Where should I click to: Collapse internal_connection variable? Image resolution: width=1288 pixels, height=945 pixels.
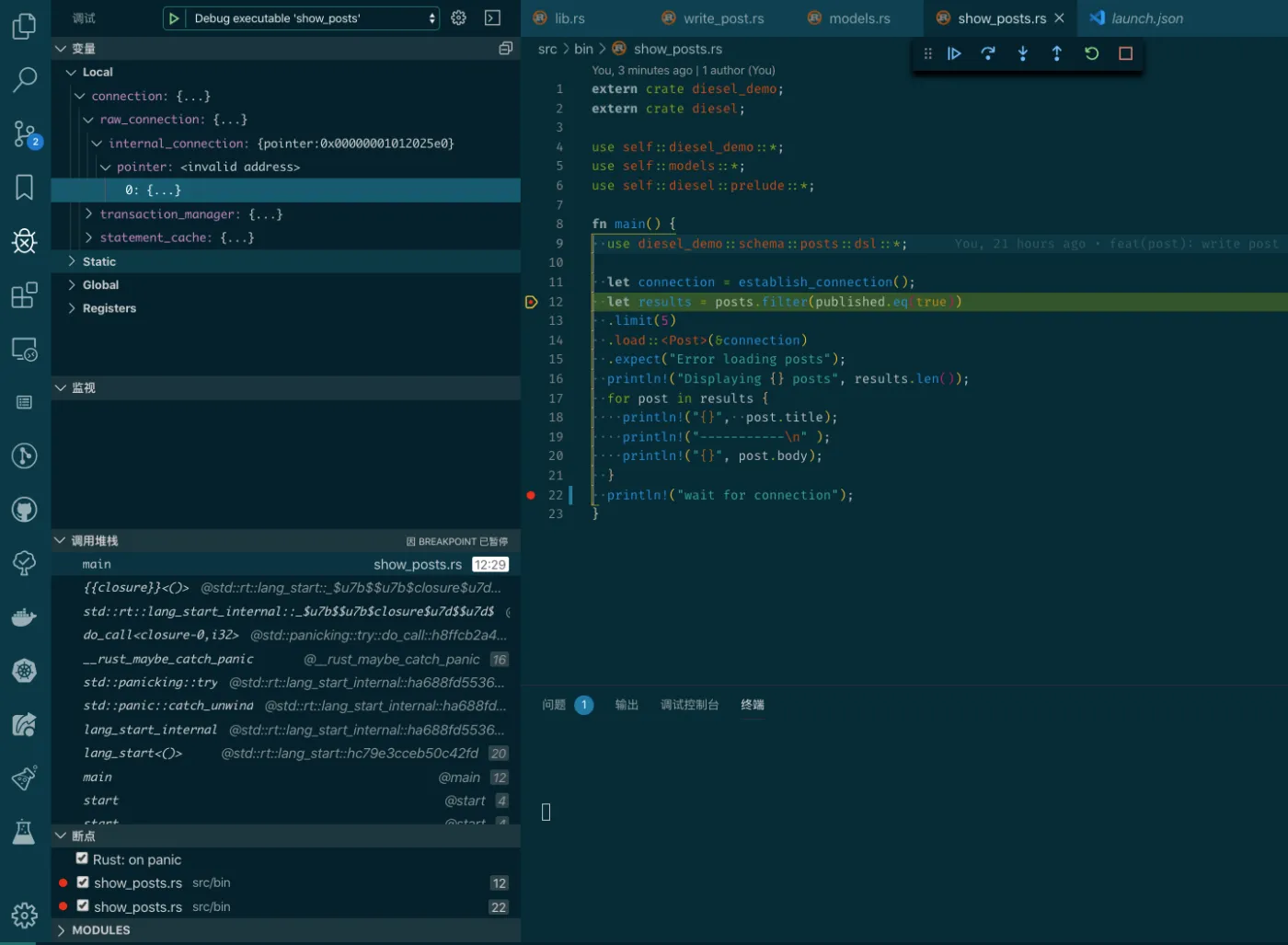pos(97,144)
